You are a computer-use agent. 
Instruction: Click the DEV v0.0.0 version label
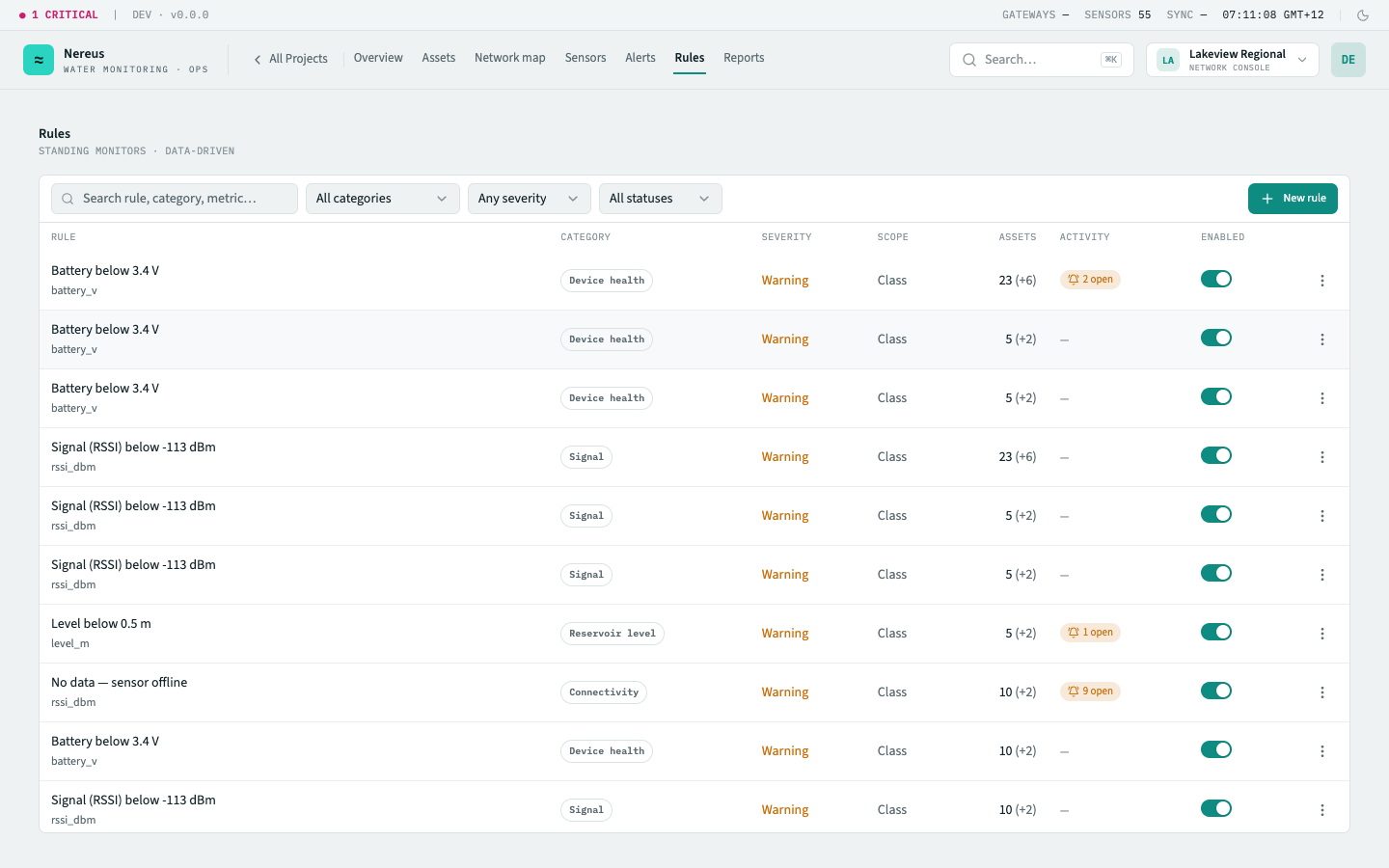click(x=171, y=15)
